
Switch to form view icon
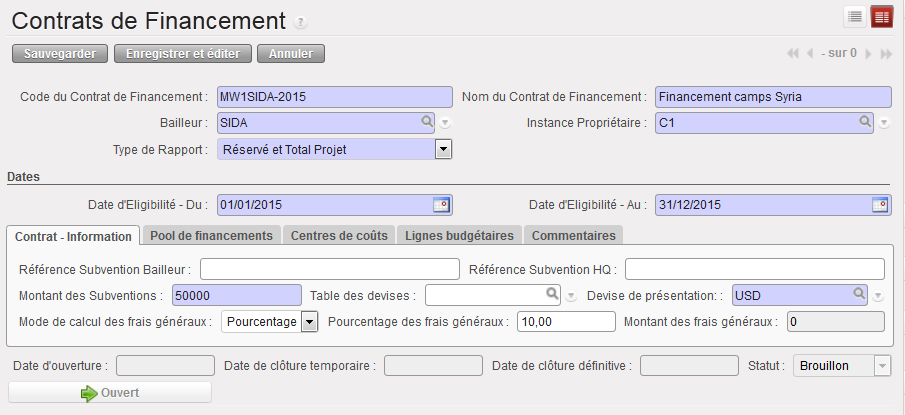tap(881, 16)
